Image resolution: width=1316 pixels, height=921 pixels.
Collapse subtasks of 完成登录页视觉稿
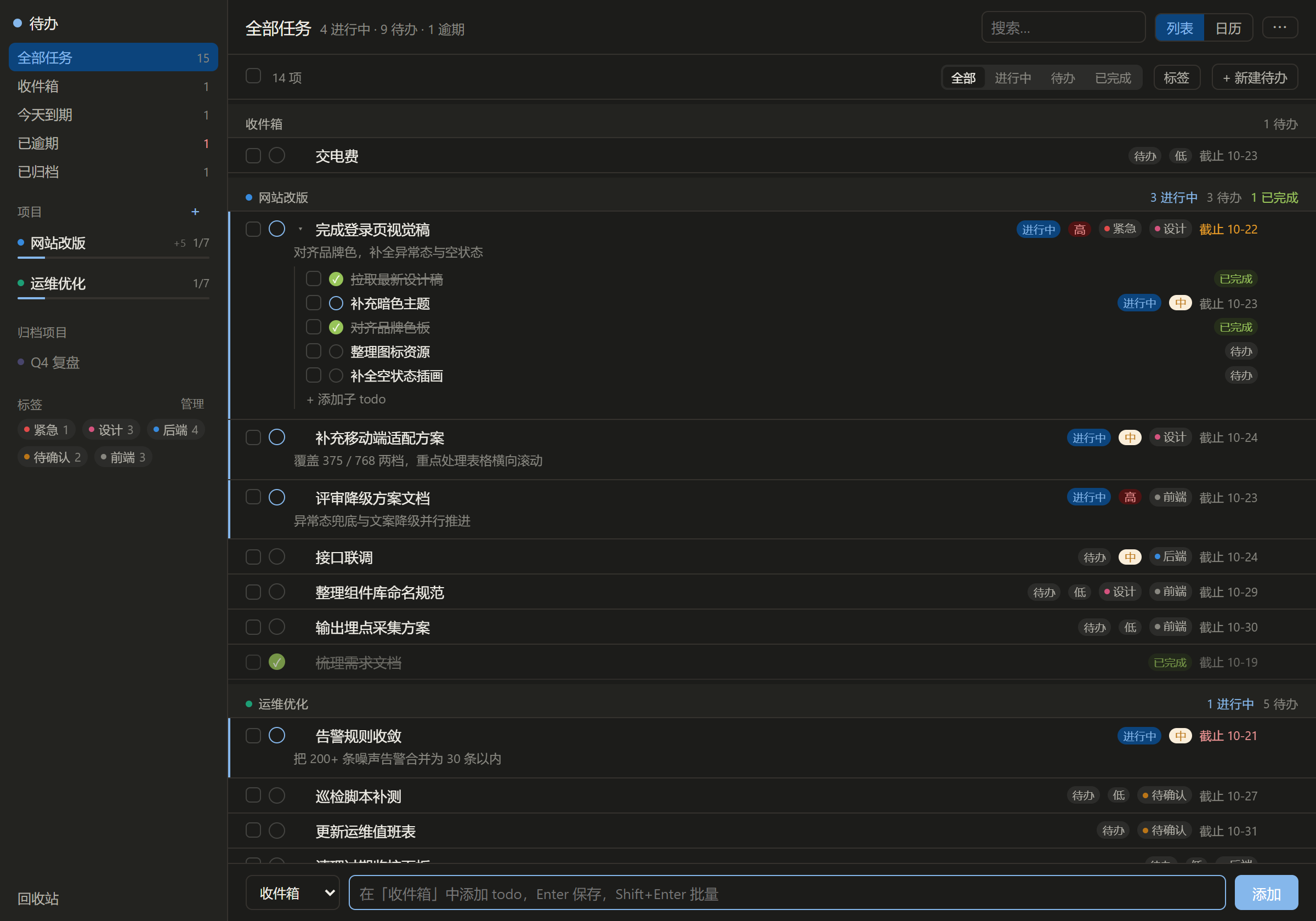click(300, 229)
